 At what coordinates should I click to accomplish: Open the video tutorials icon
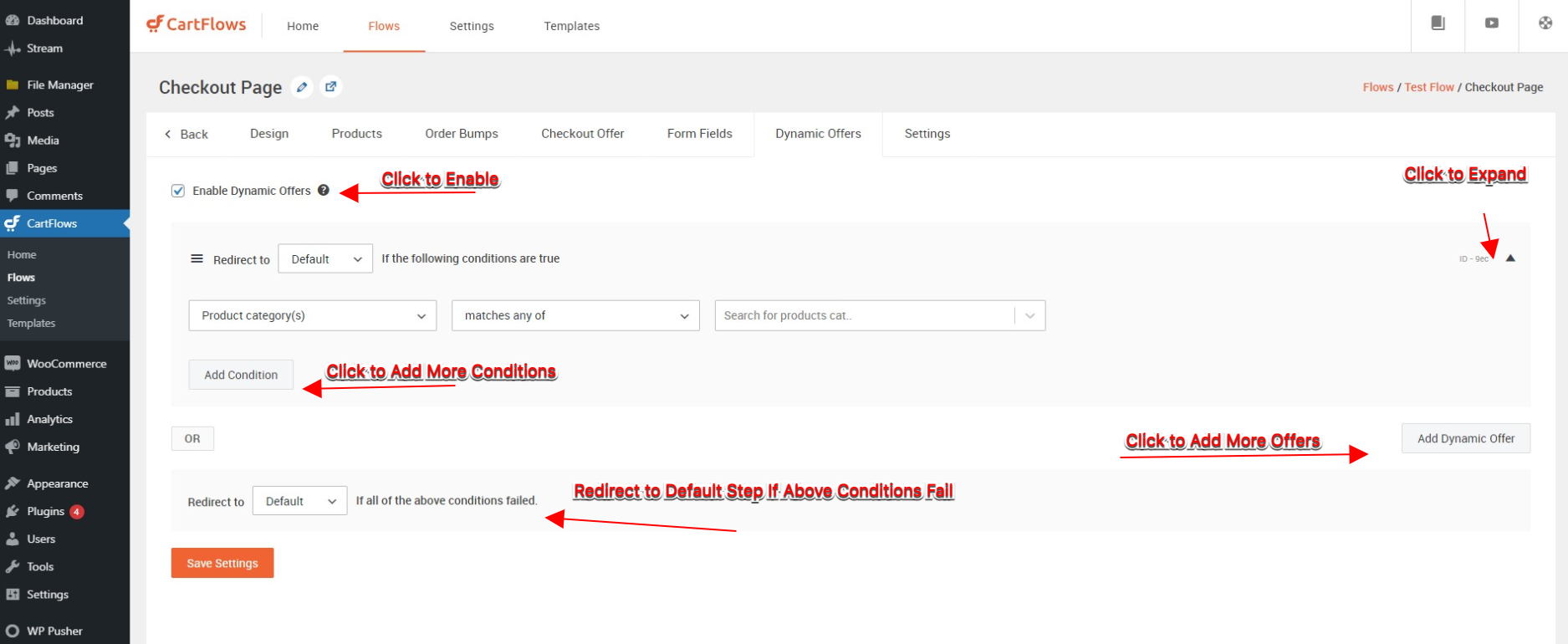(1491, 23)
